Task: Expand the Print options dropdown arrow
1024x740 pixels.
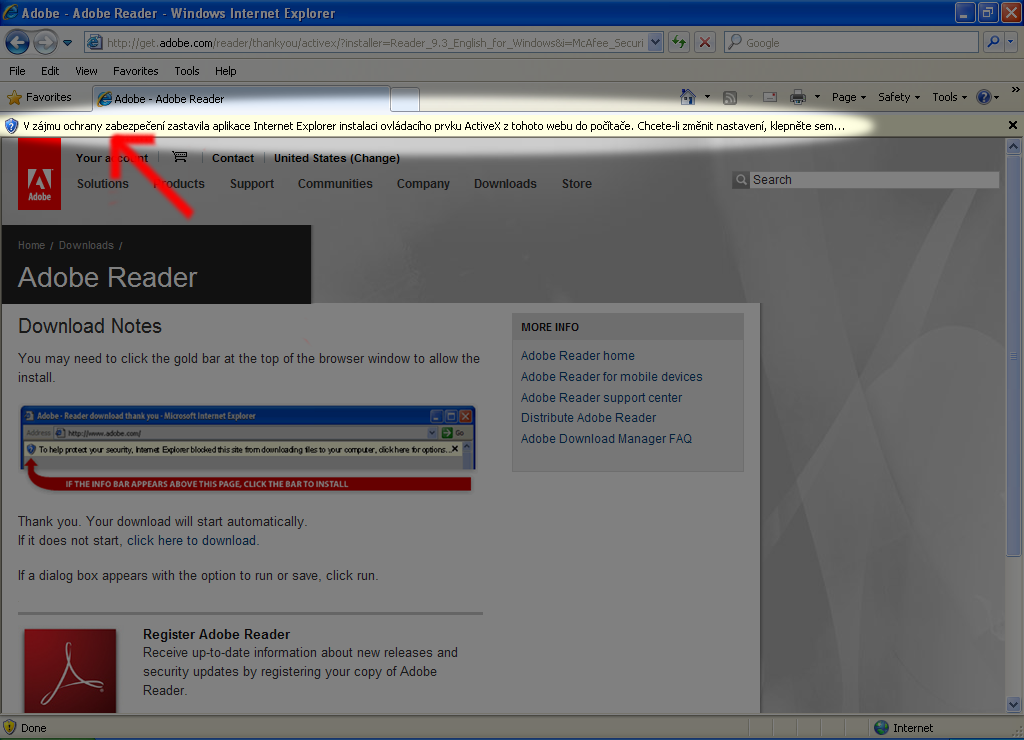Action: [817, 97]
